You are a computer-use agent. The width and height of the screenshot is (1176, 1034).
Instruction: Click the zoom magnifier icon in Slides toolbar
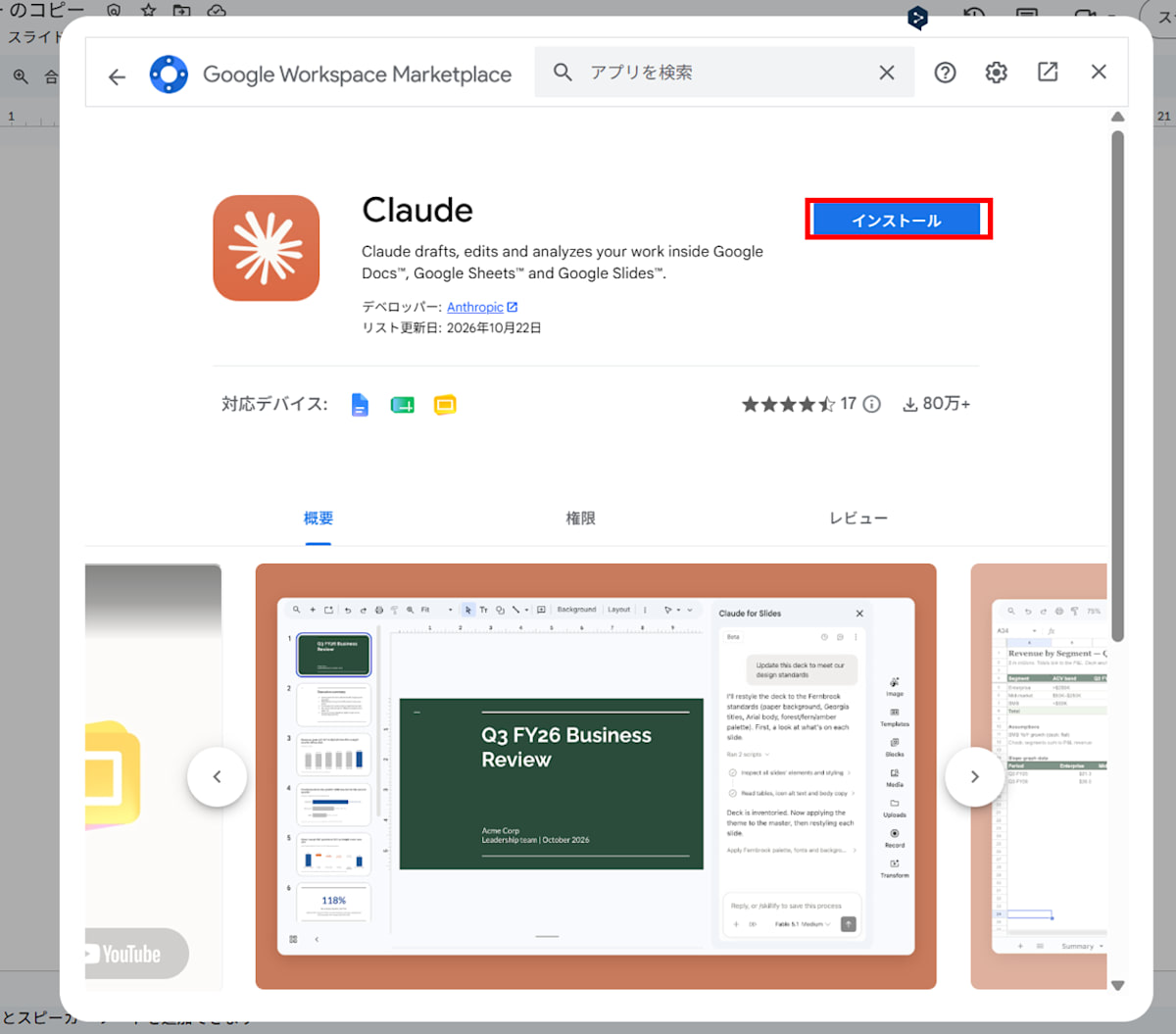pyautogui.click(x=21, y=76)
